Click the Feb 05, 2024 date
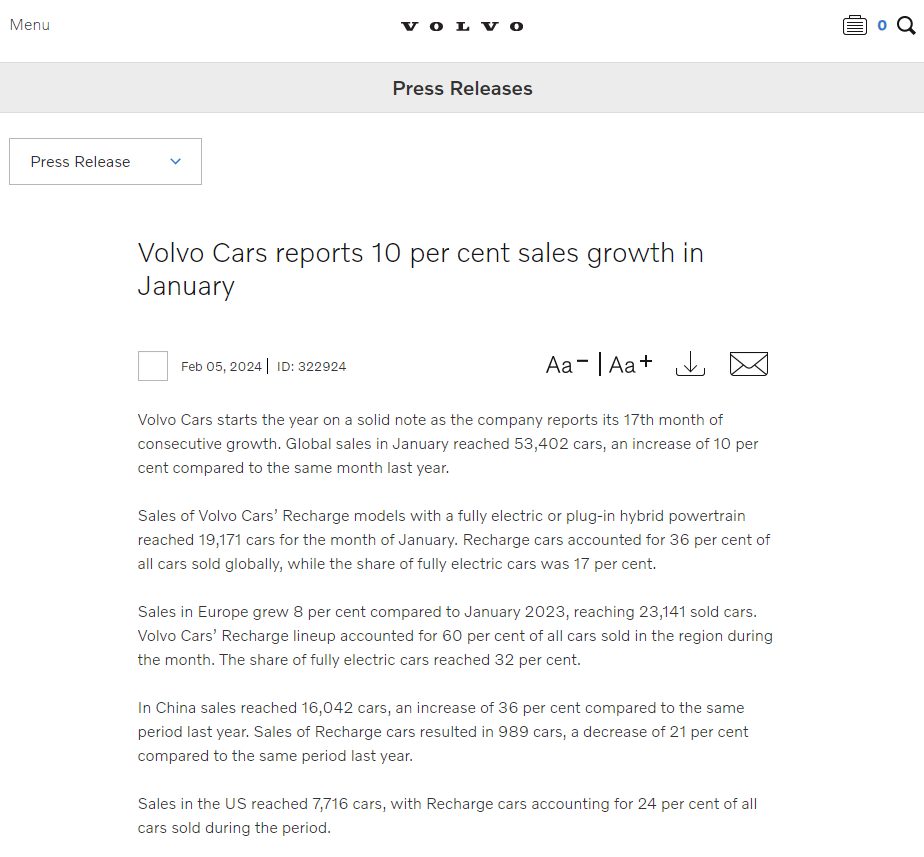924x857 pixels. tap(221, 367)
